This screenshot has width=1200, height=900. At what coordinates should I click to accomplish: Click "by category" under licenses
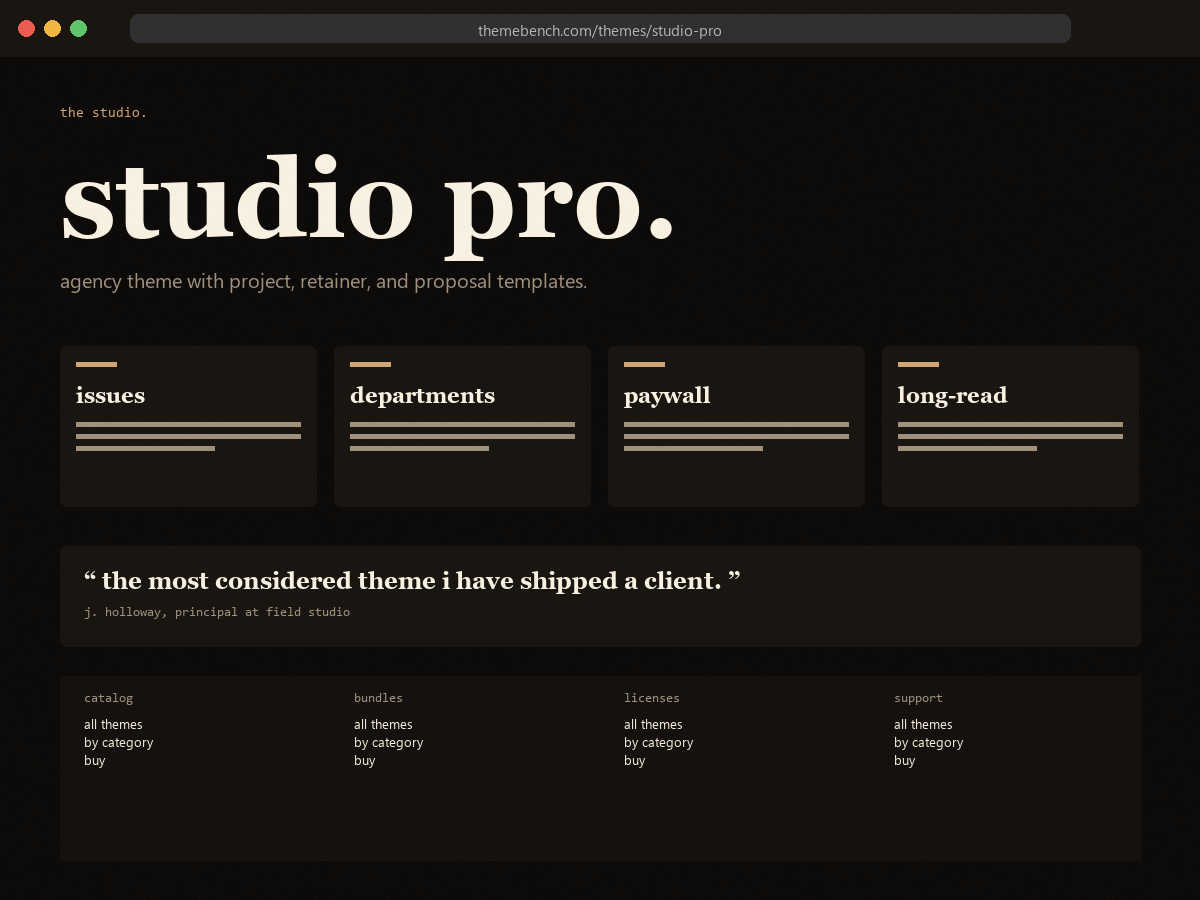coord(658,742)
